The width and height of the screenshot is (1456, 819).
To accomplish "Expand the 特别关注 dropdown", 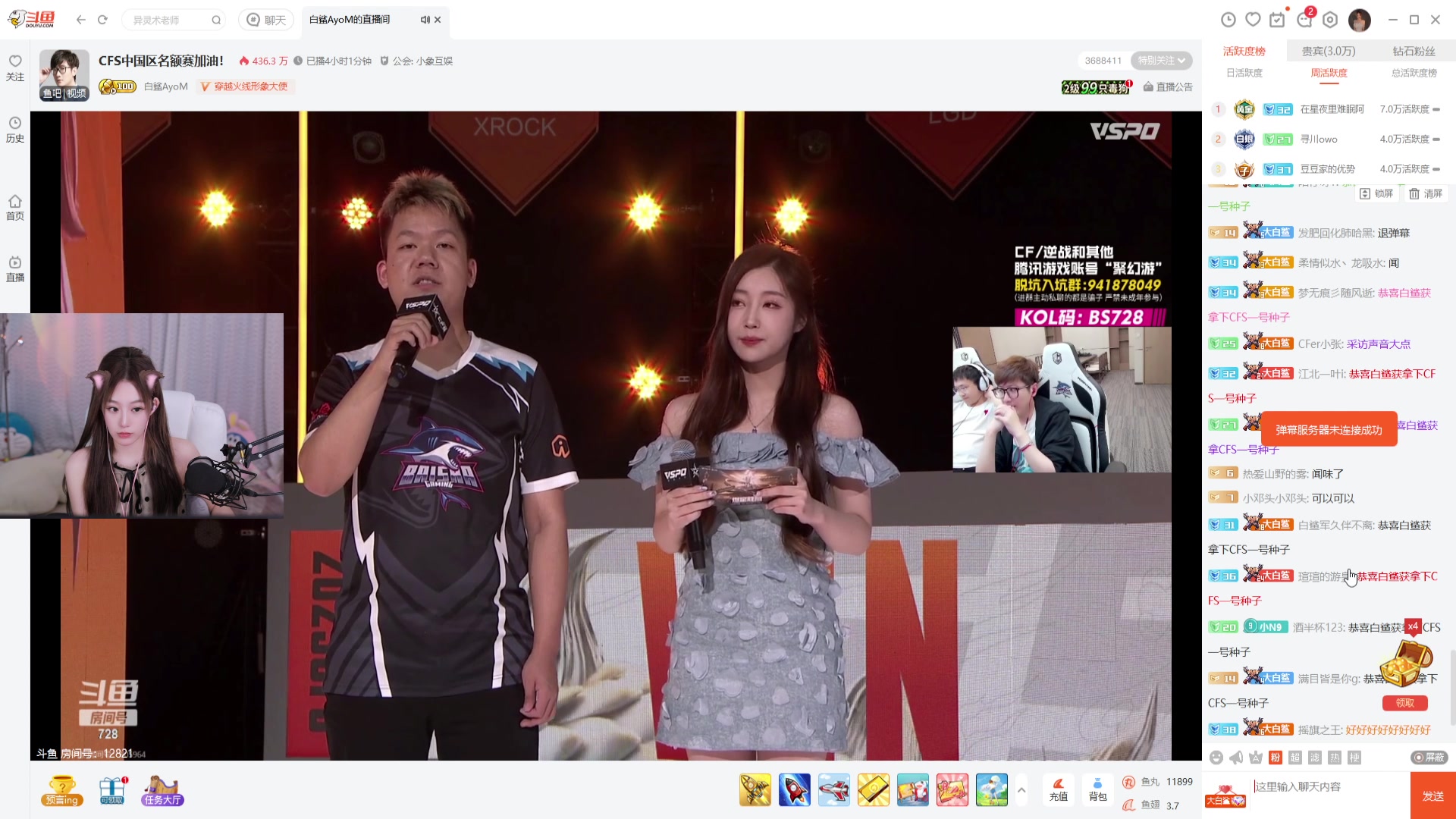I will coord(1161,61).
